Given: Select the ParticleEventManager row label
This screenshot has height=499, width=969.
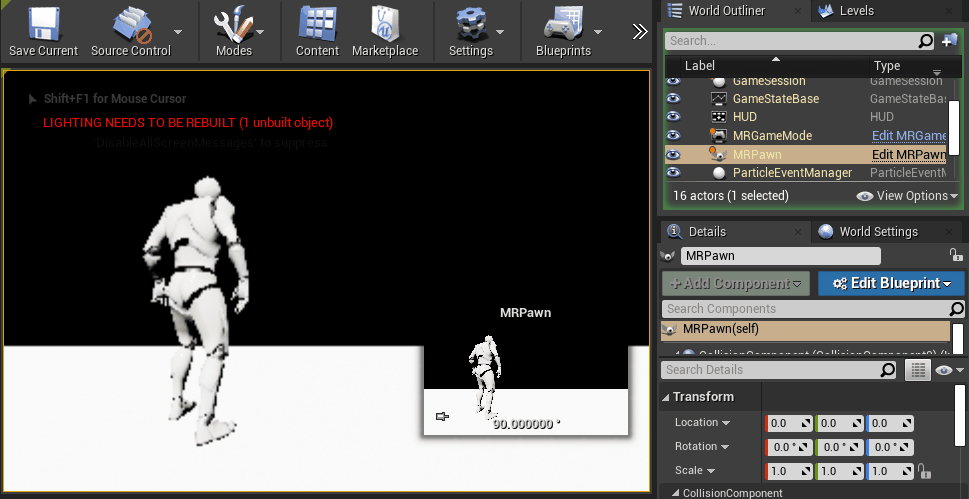Looking at the screenshot, I should click(792, 173).
